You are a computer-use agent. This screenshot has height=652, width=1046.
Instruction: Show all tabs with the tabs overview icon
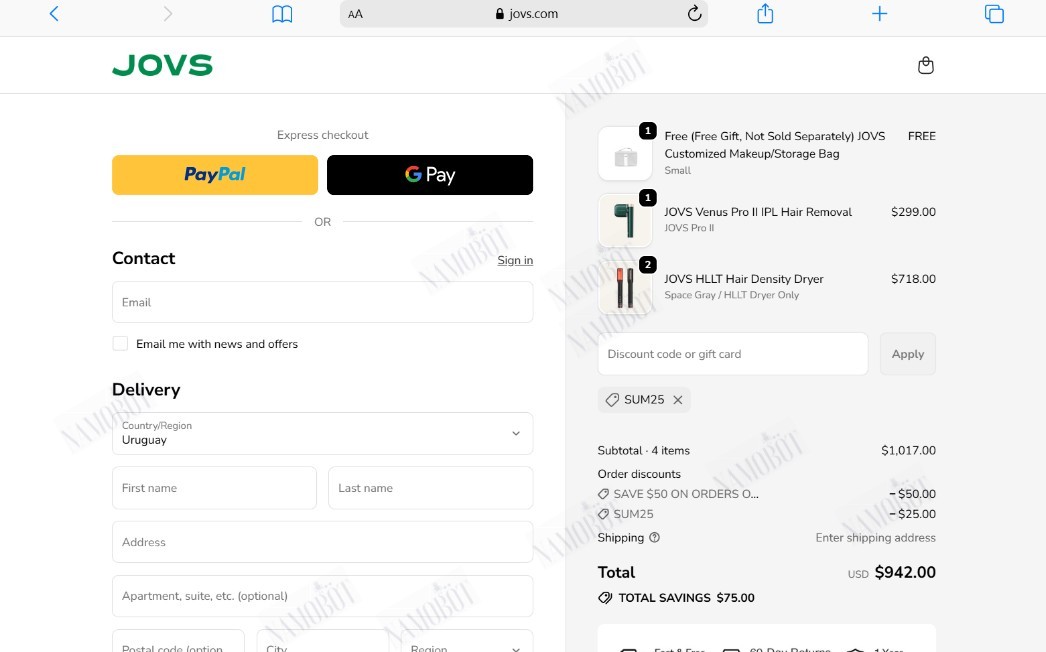point(994,13)
